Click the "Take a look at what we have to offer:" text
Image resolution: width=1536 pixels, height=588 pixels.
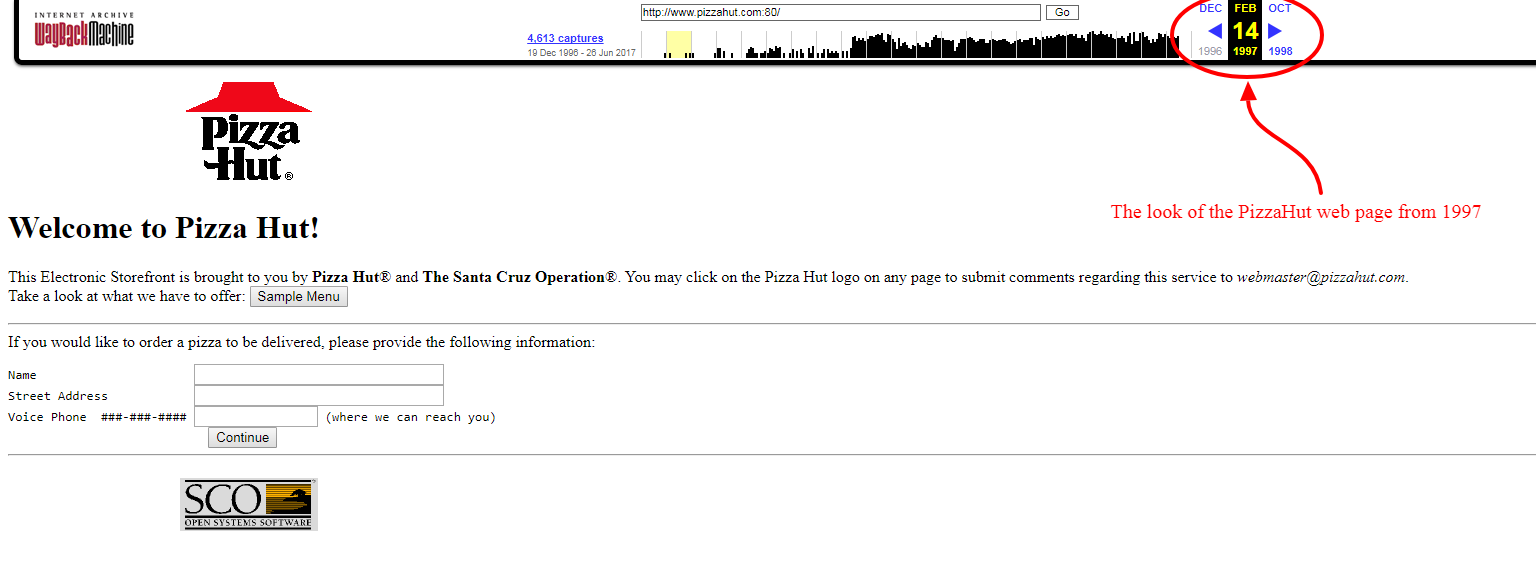pos(127,297)
